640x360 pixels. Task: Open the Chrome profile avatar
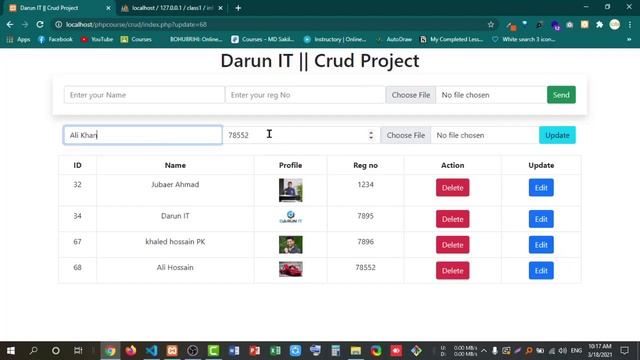coord(614,24)
